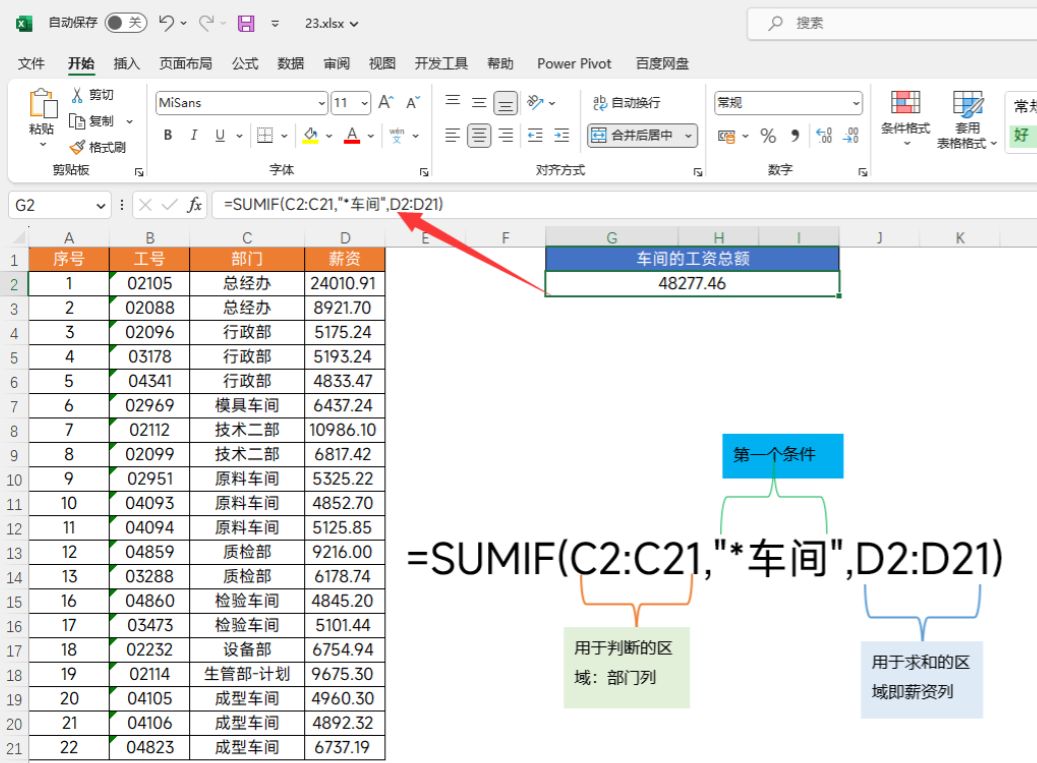Click the align right icon
This screenshot has width=1037, height=763.
(x=505, y=136)
